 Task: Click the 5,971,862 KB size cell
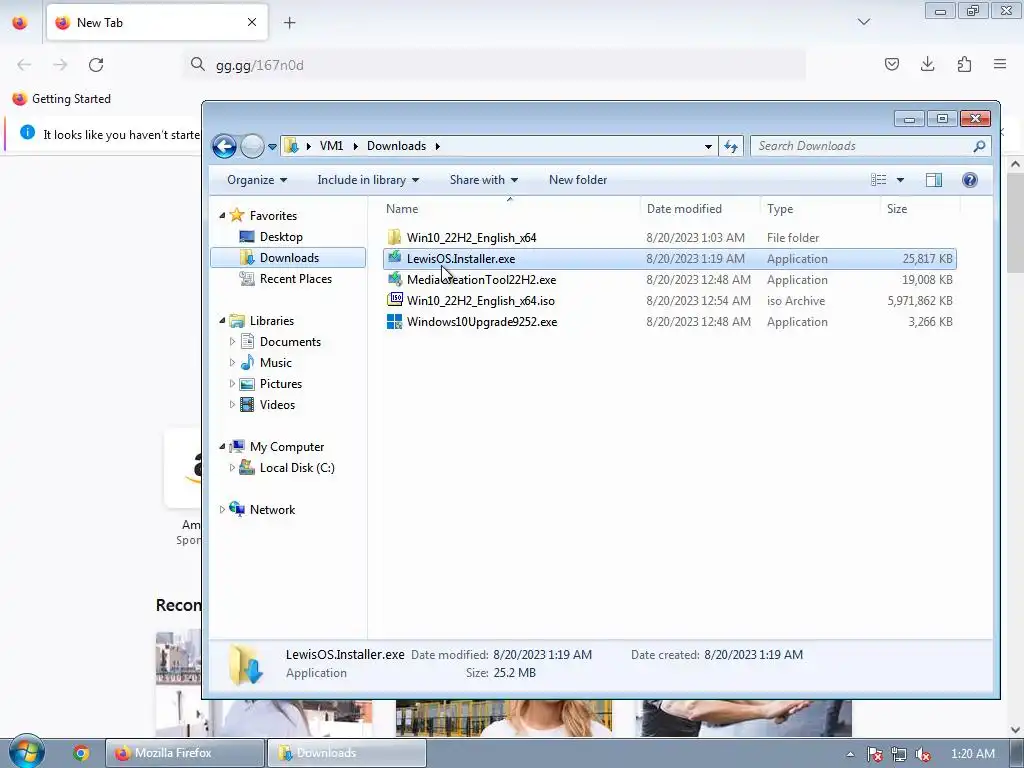click(x=920, y=300)
